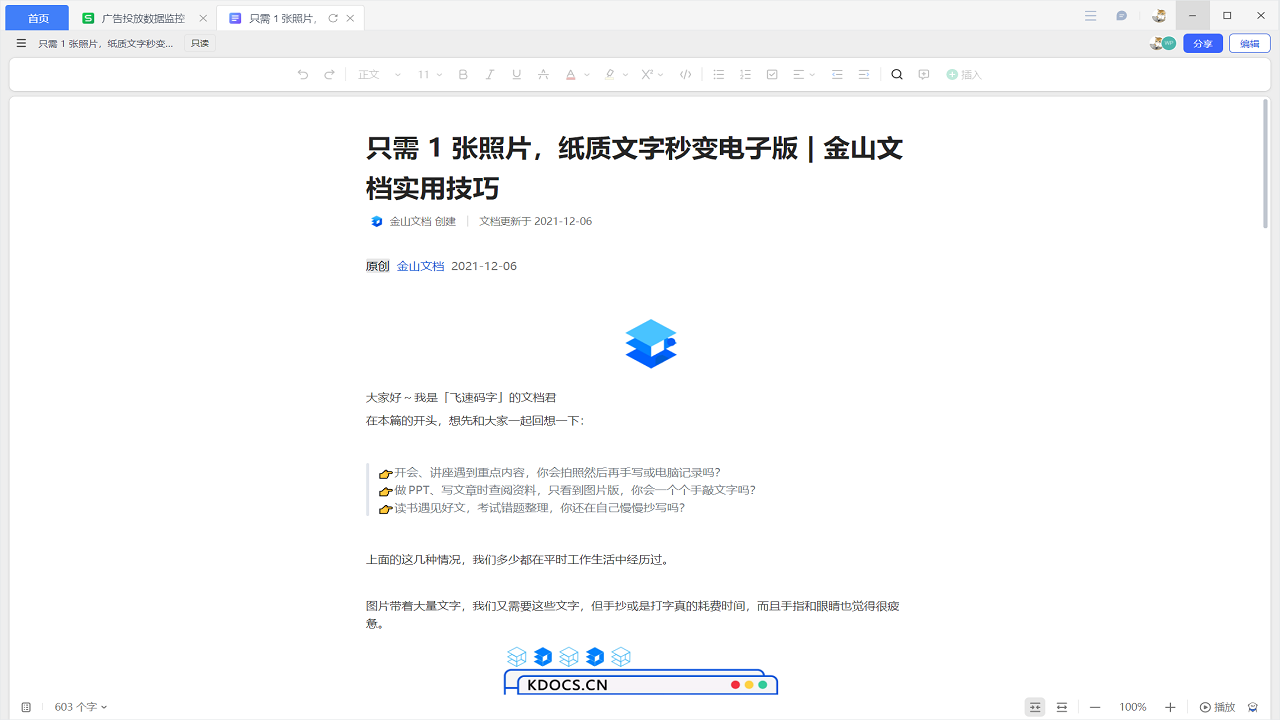
Task: Select the code block icon in the toolbar
Action: coord(685,74)
